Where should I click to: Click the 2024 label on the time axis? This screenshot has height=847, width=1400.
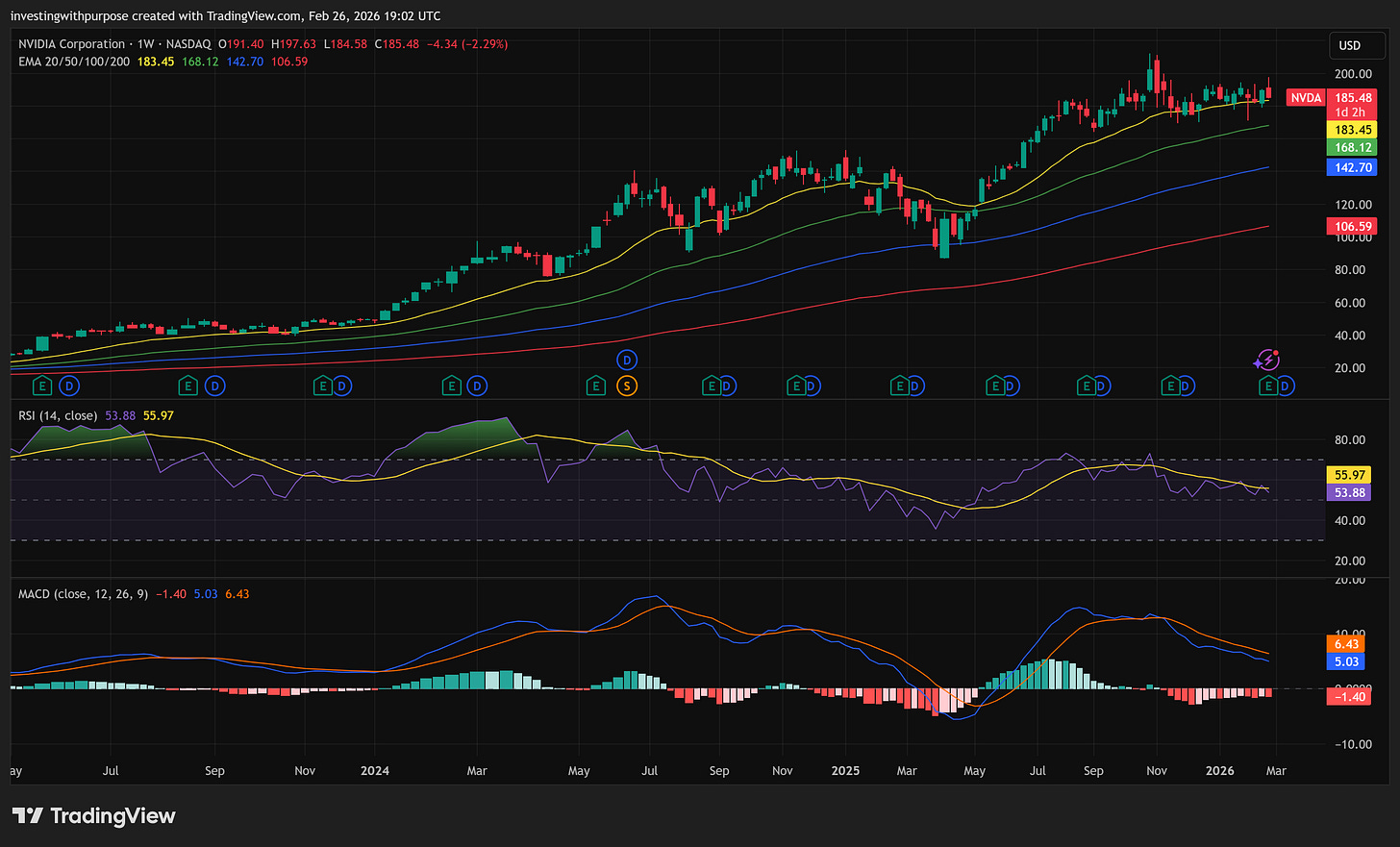(374, 771)
